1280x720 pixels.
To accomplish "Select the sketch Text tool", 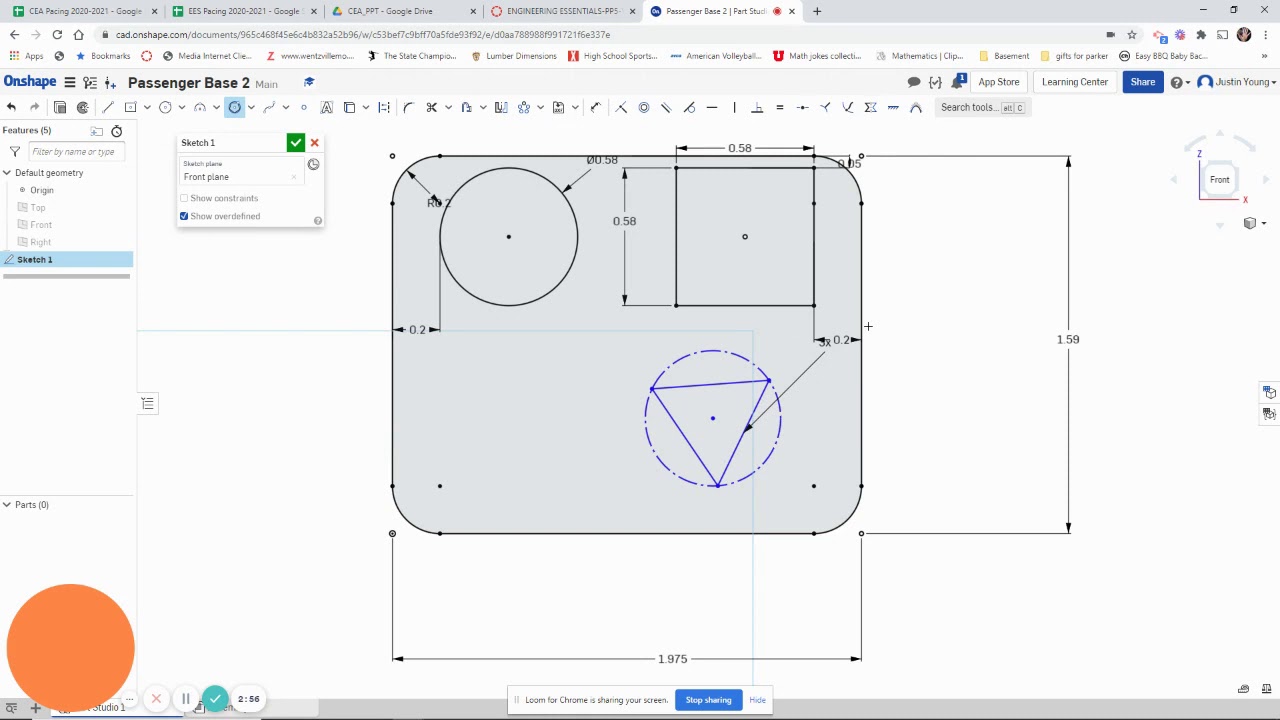I will (x=326, y=107).
